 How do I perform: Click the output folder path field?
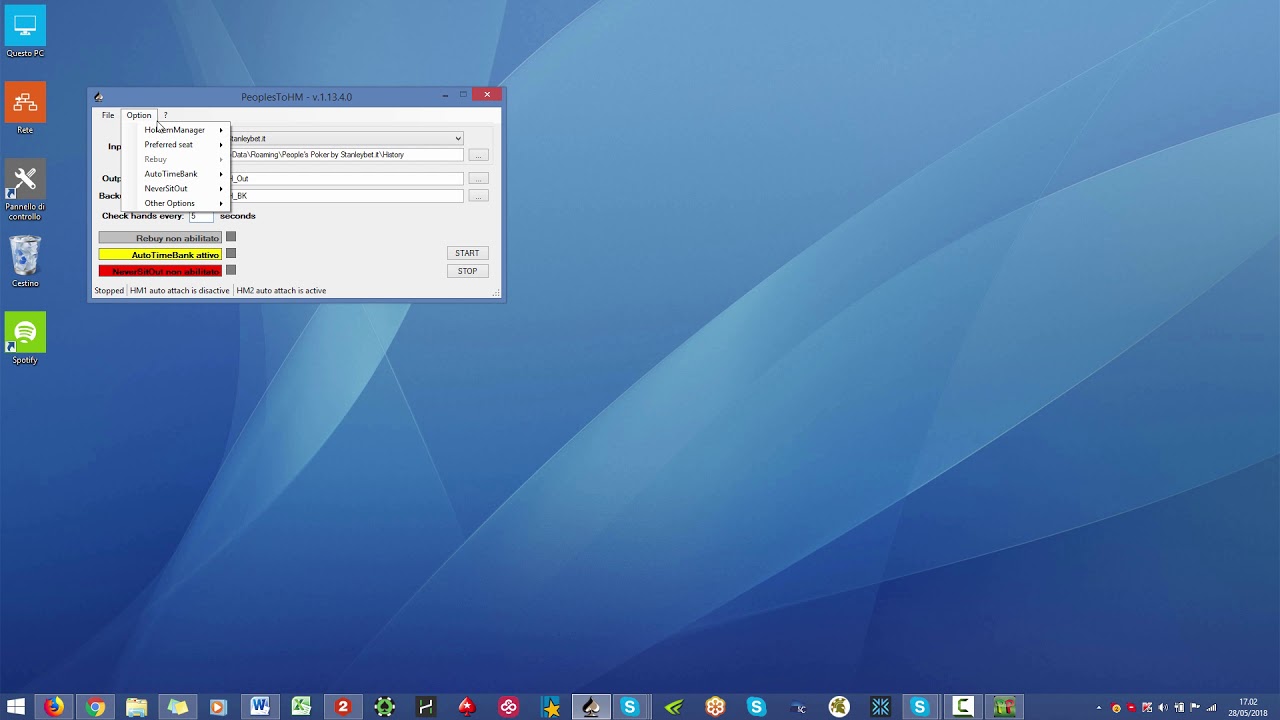[x=346, y=179]
